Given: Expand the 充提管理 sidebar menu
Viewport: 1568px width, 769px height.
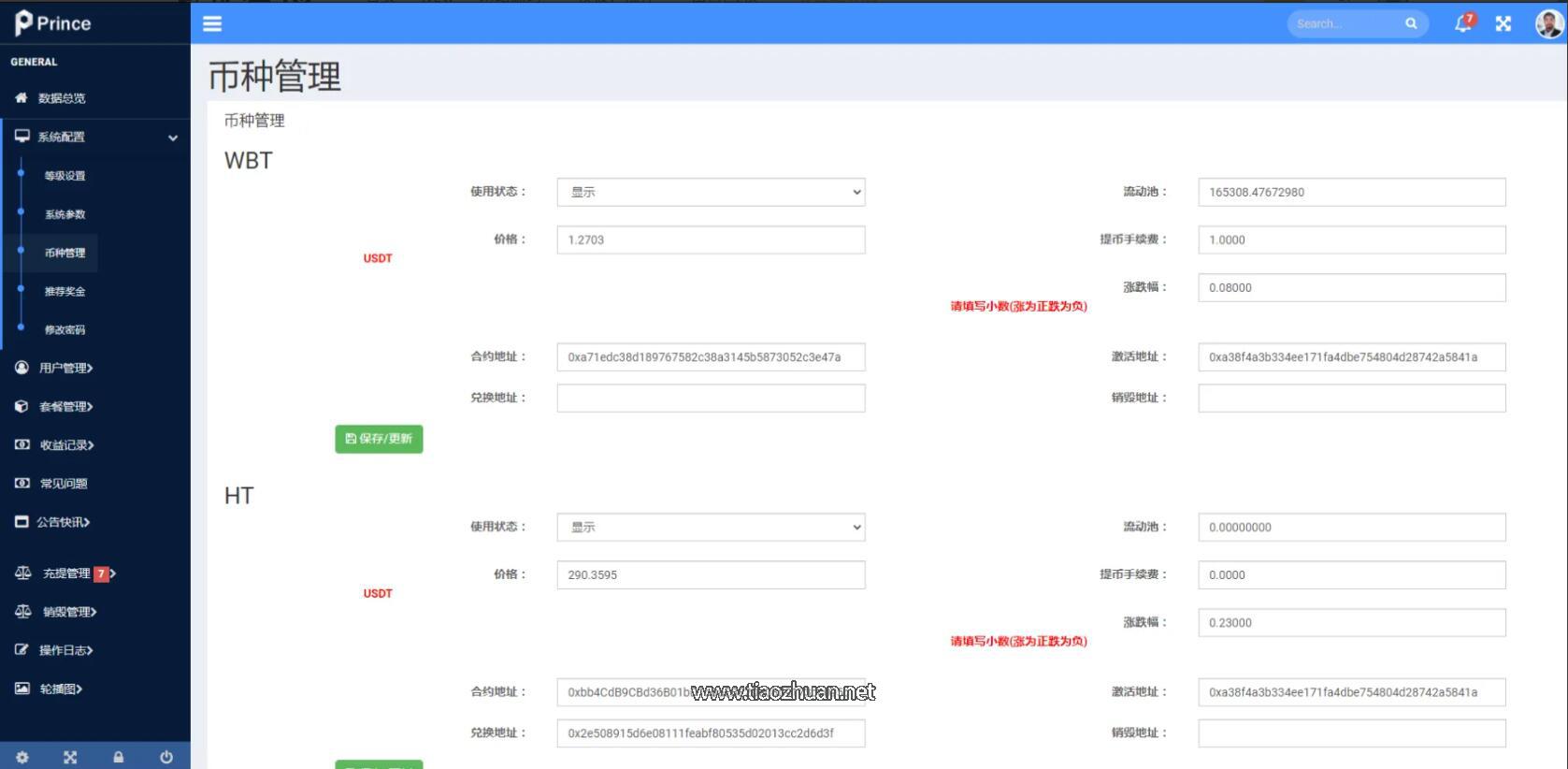Looking at the screenshot, I should tap(66, 573).
